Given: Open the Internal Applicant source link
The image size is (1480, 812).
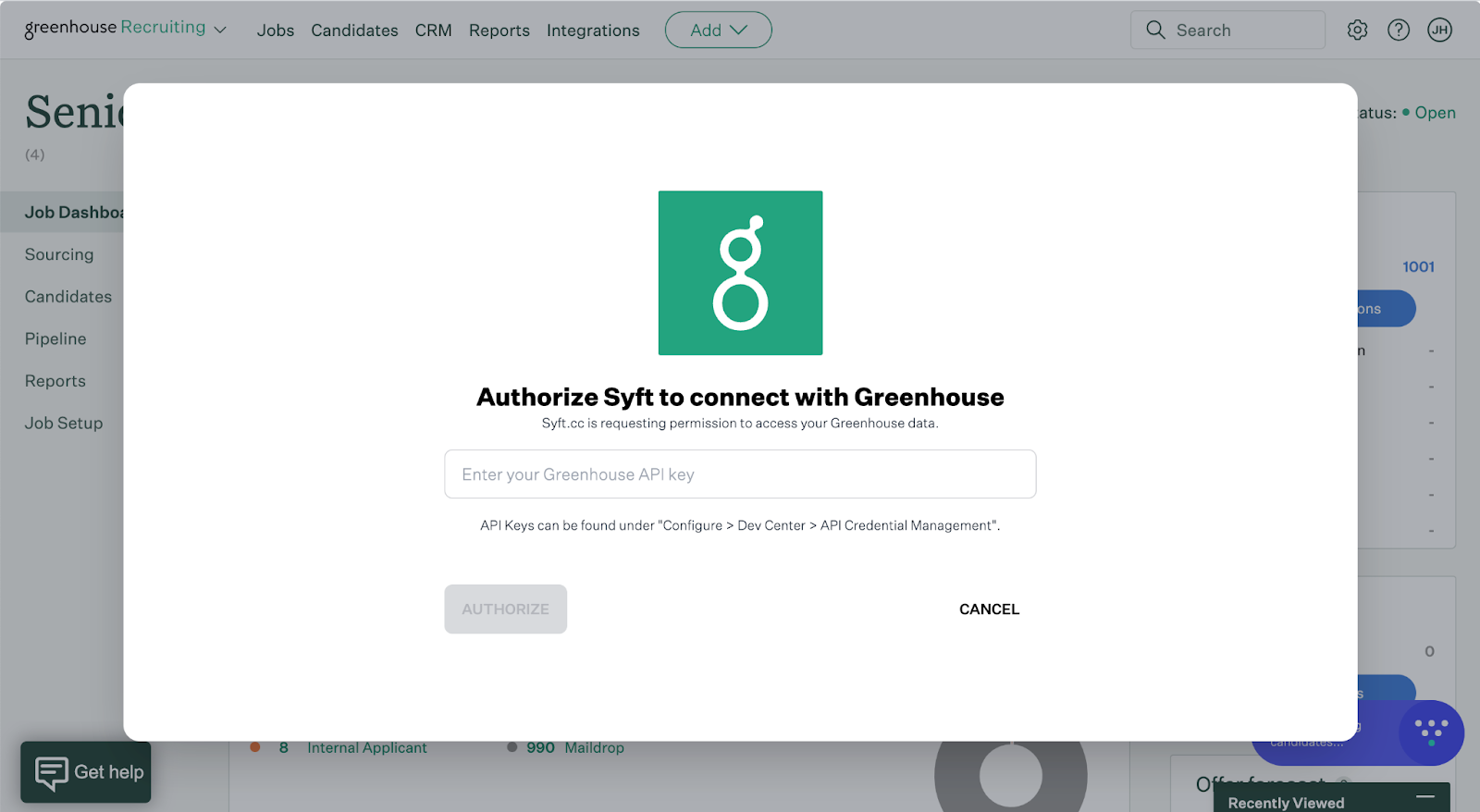Looking at the screenshot, I should 367,747.
